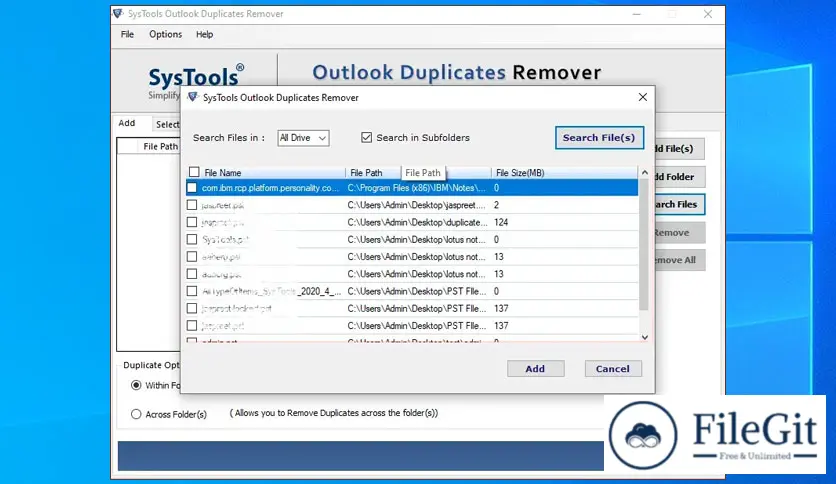Click the Remove button in main window
Screen dimensions: 836x484
point(679,232)
